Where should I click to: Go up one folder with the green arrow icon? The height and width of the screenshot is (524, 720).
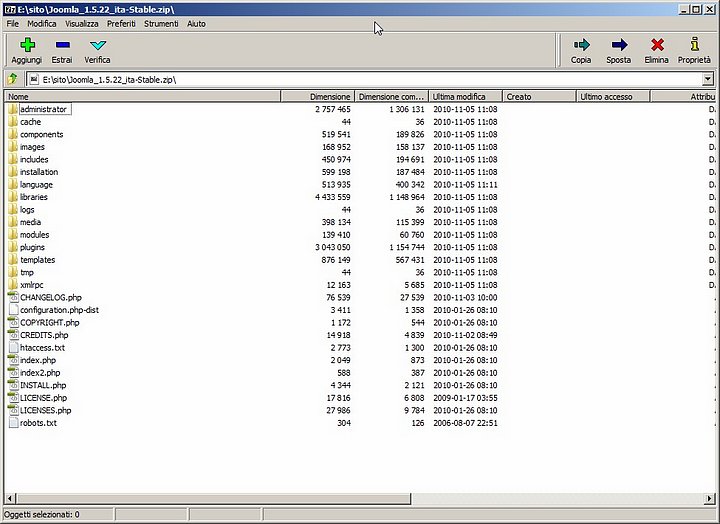tap(13, 79)
